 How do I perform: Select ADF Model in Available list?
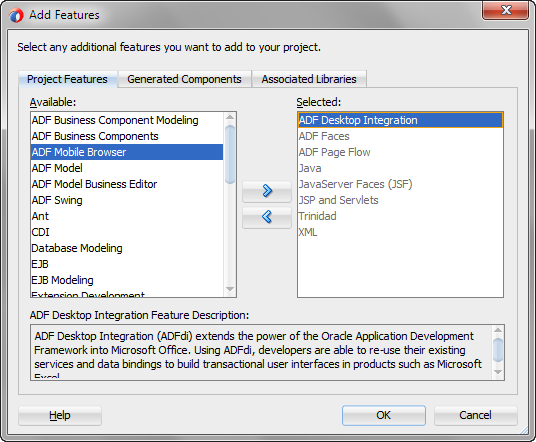[127, 168]
